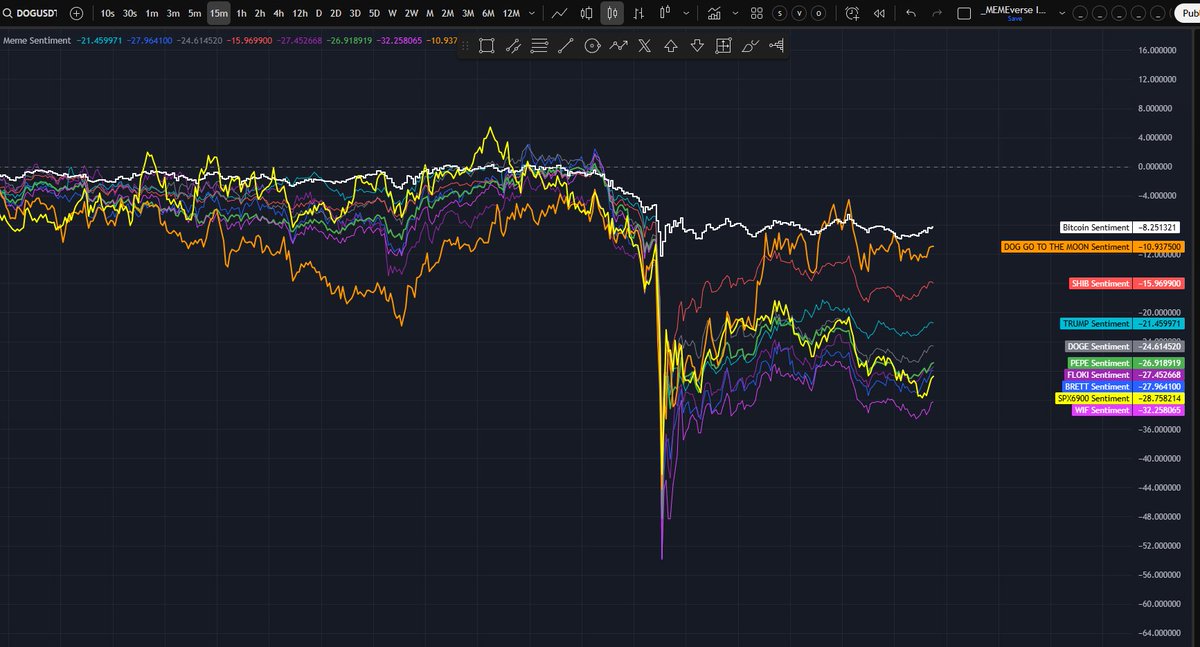Select the 10s timeframe
This screenshot has width=1200, height=647.
point(107,14)
